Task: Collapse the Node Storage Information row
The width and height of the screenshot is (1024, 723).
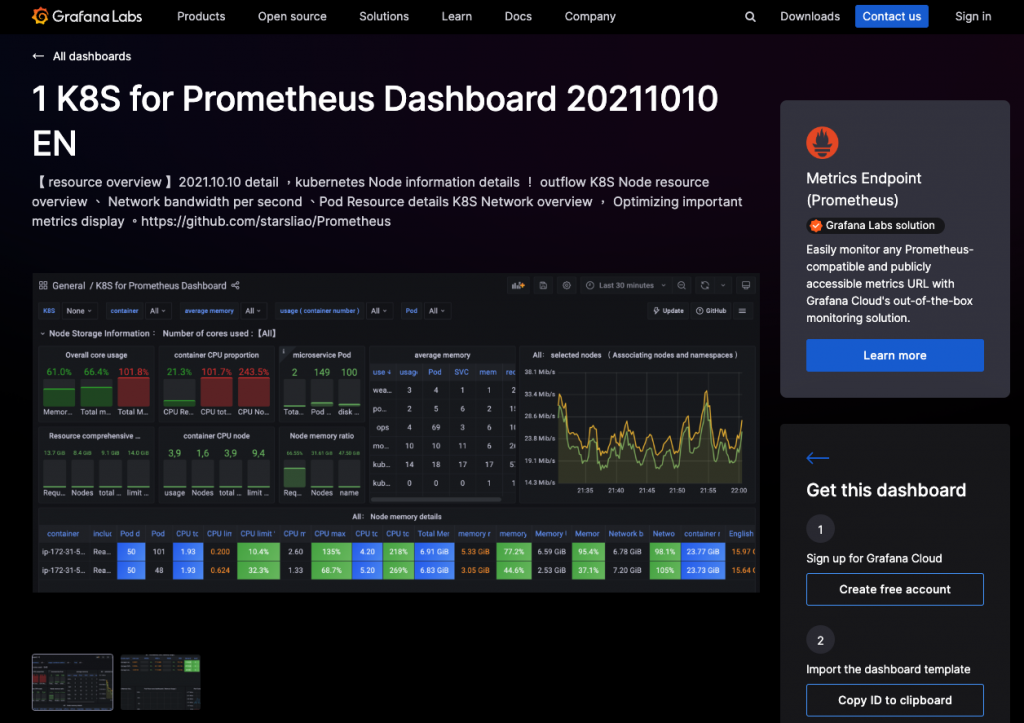Action: point(43,334)
